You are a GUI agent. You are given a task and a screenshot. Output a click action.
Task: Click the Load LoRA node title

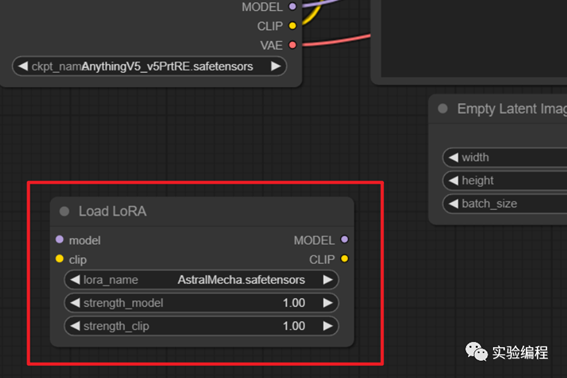click(x=112, y=211)
